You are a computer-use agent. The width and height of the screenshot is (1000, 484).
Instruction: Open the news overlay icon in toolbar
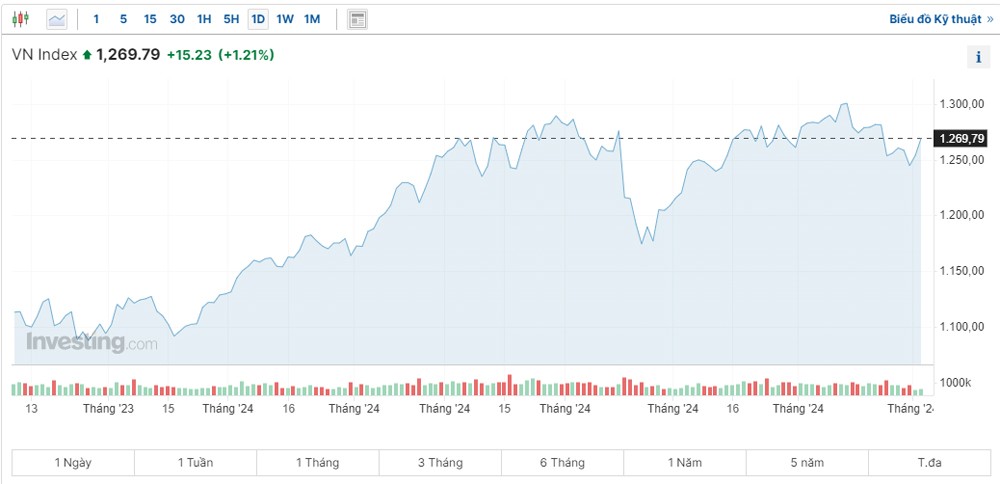[357, 19]
